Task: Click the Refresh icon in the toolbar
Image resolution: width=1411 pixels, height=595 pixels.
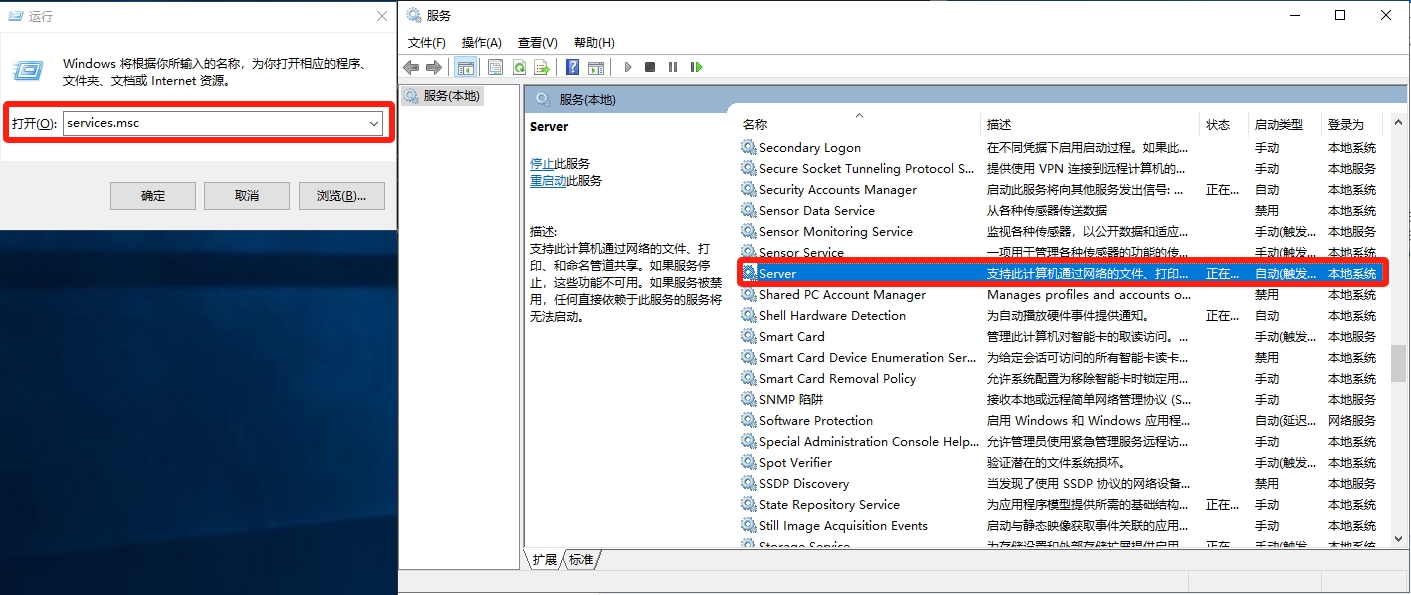Action: point(519,67)
